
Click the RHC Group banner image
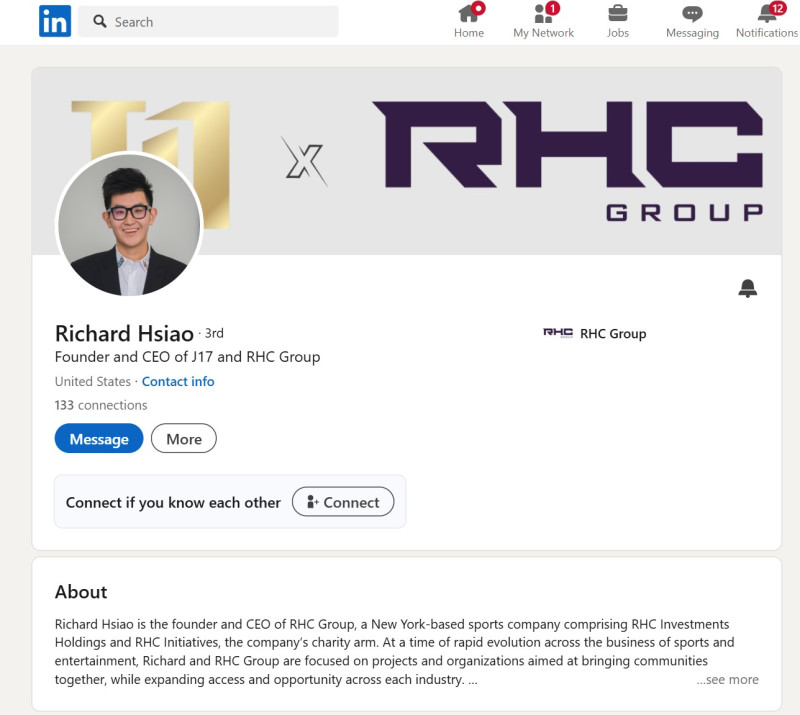(407, 161)
